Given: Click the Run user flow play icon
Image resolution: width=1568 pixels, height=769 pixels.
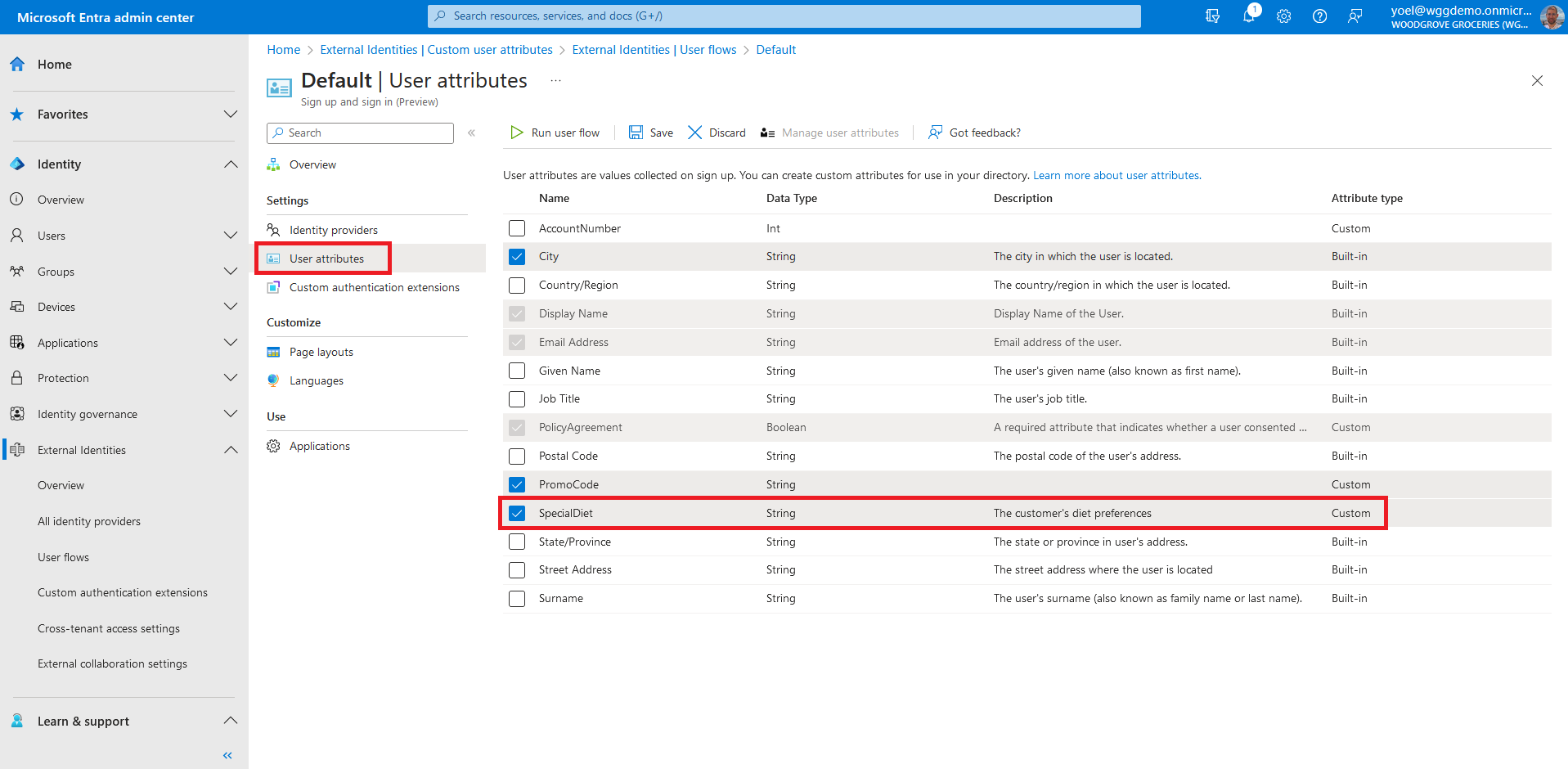Looking at the screenshot, I should coord(517,133).
